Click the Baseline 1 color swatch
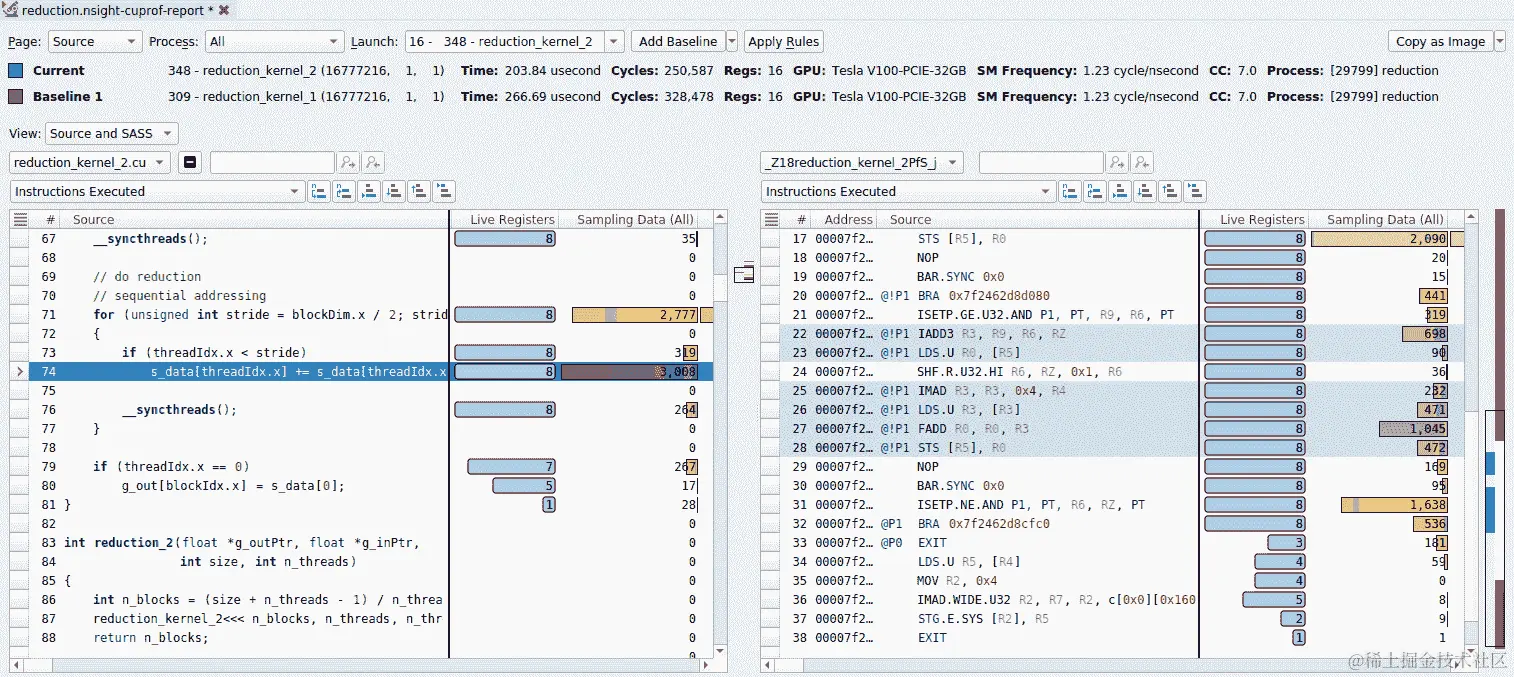This screenshot has height=677, width=1514. point(15,97)
